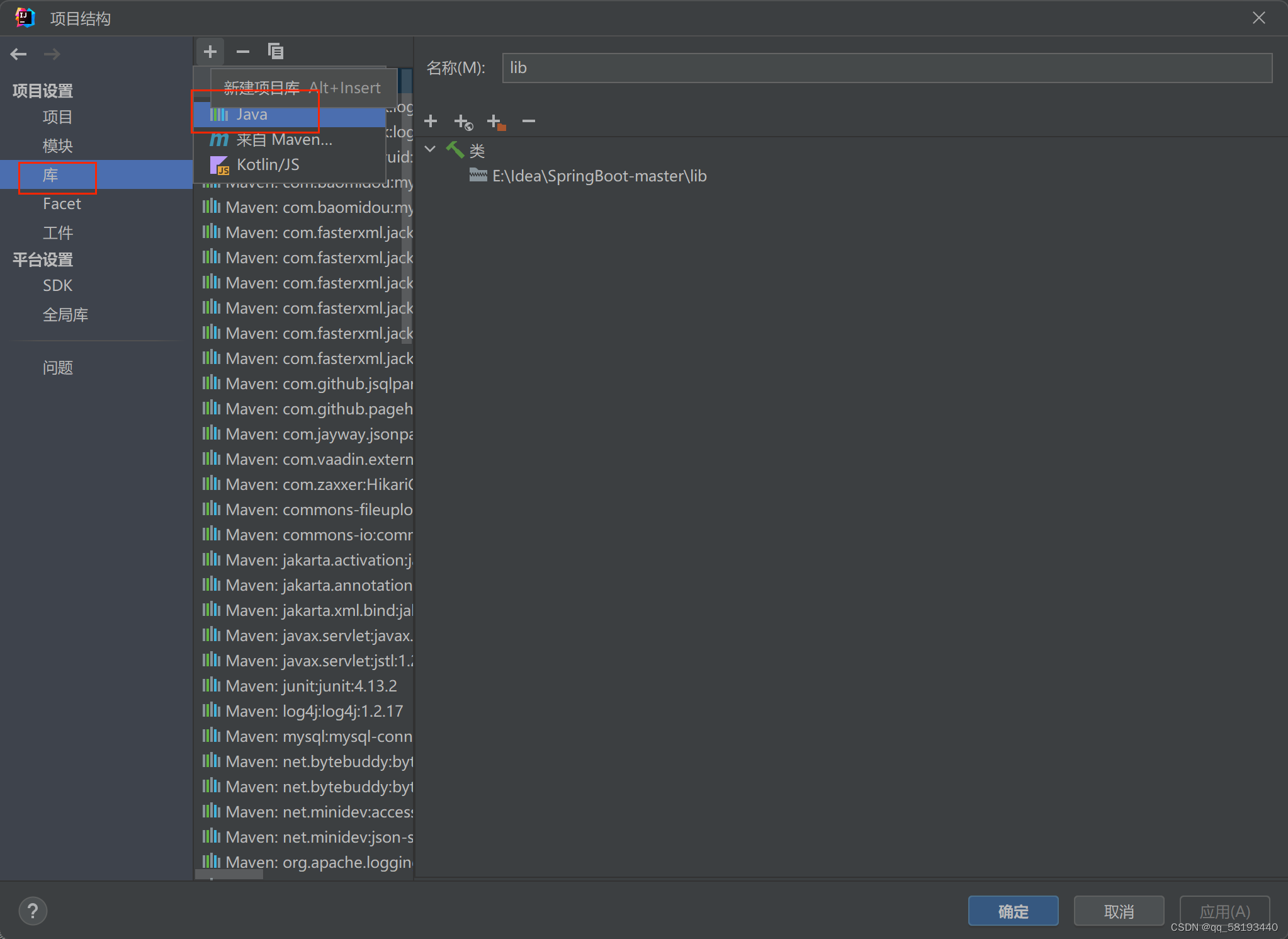Select Java from new library popup
The image size is (1288, 939).
pyautogui.click(x=252, y=115)
